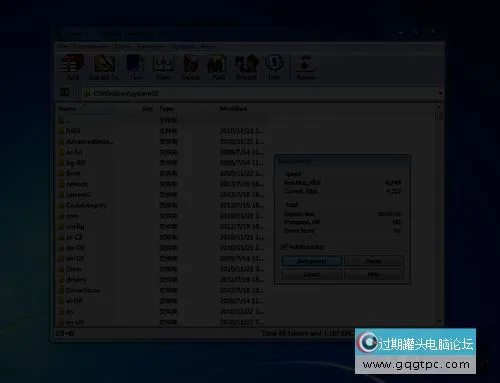Image resolution: width=500 pixels, height=383 pixels.
Task: Click the Cancel button in the dialog
Action: pos(312,274)
